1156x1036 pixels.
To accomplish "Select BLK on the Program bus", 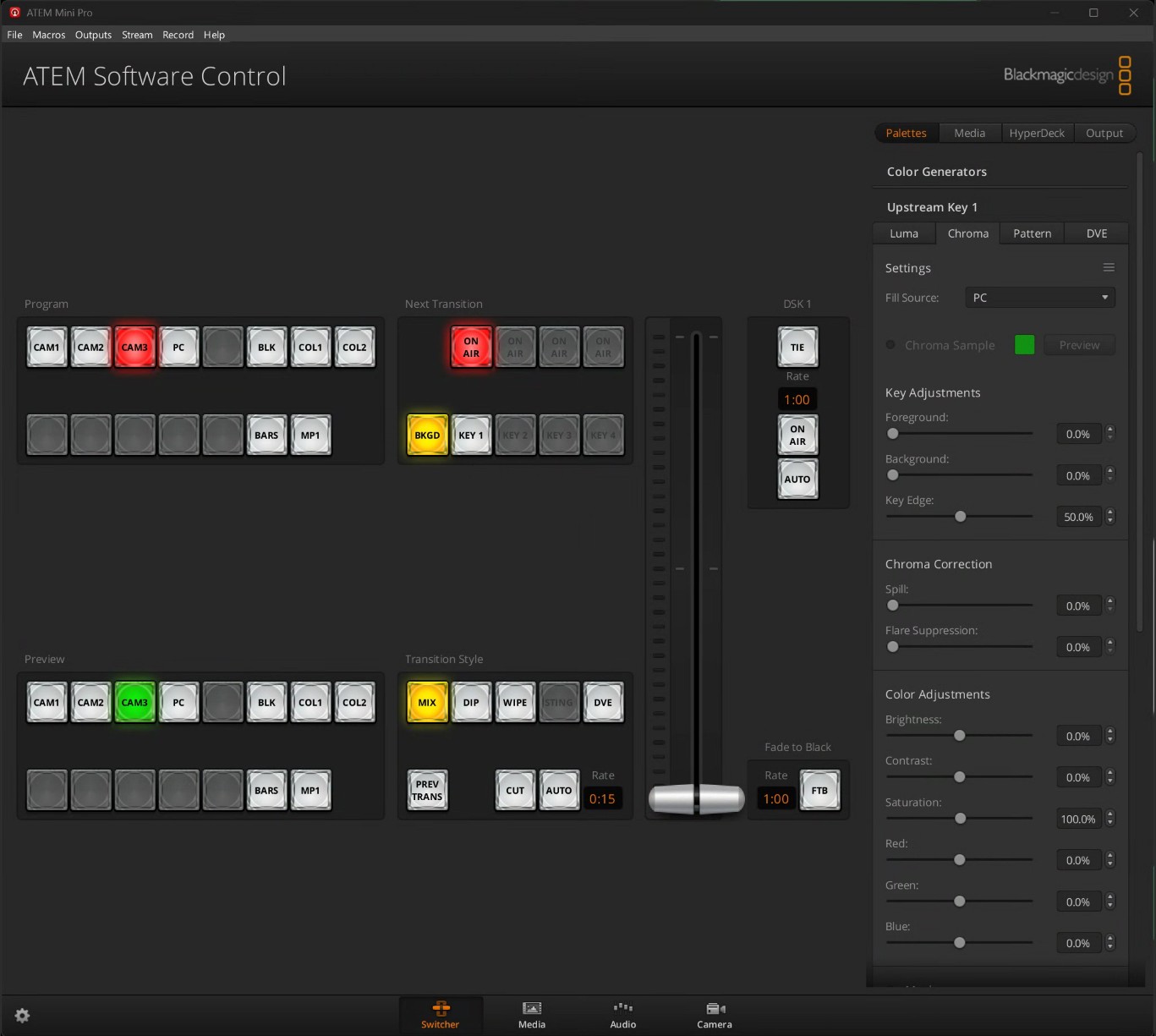I will click(266, 348).
